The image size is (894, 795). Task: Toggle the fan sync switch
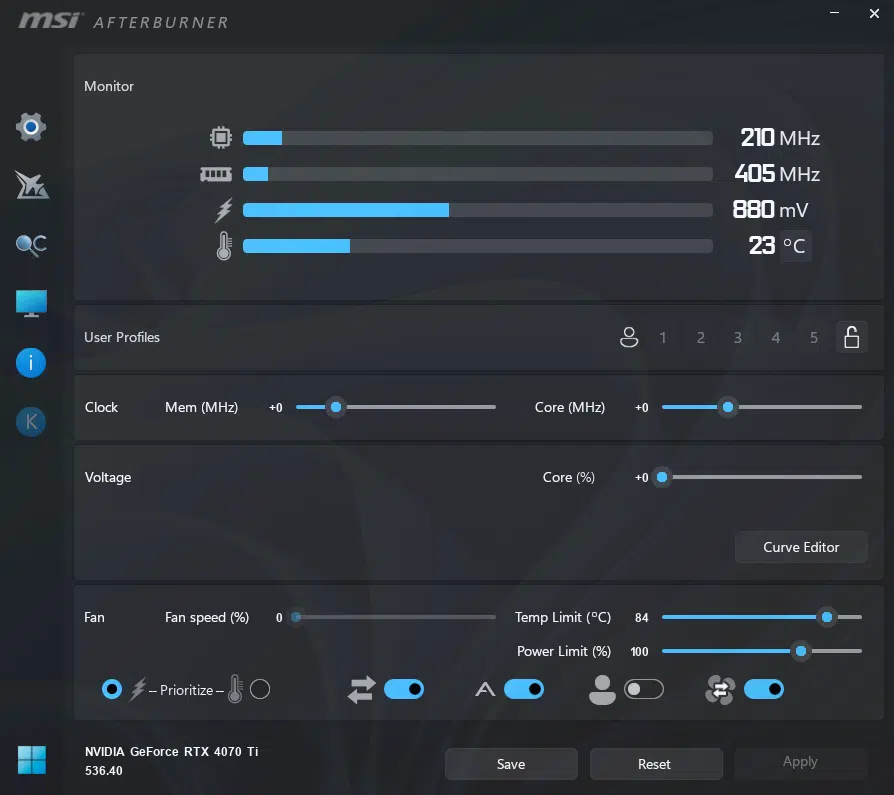764,689
